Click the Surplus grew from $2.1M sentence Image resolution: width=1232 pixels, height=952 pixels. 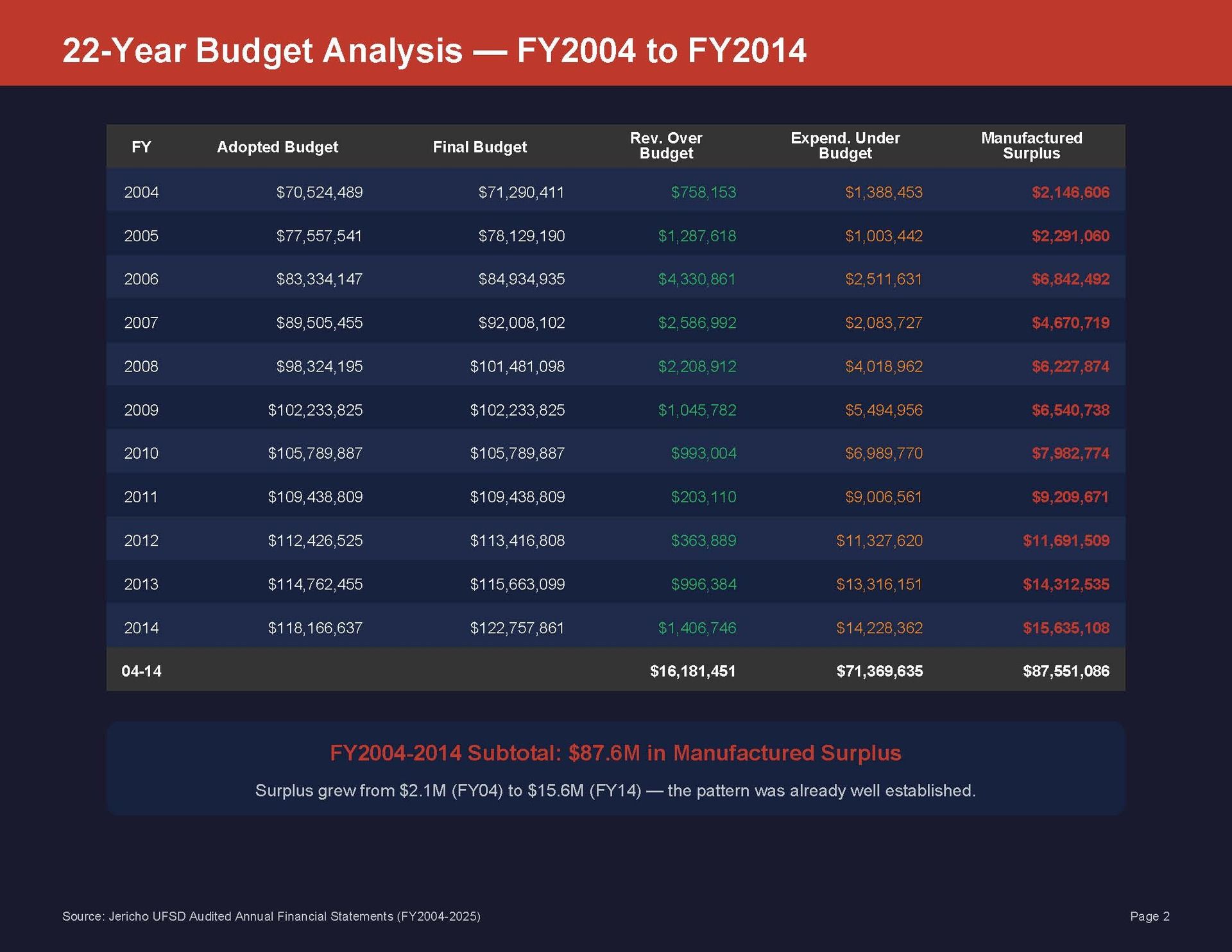click(x=615, y=790)
